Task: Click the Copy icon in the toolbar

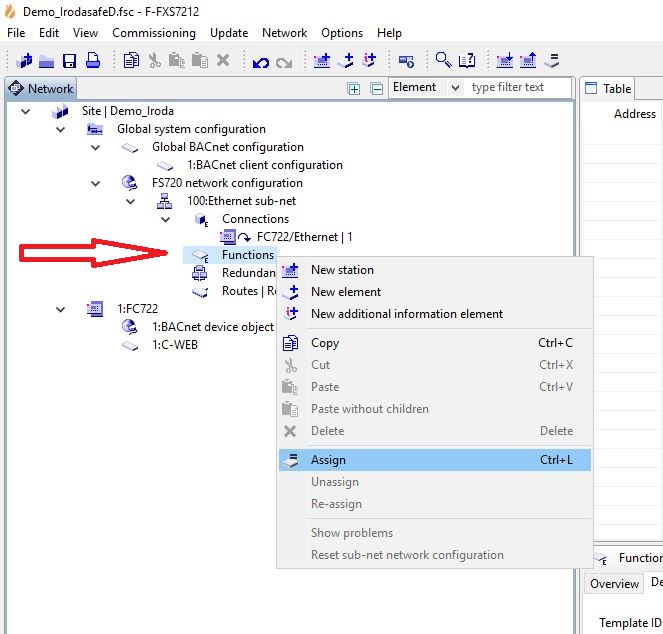Action: tap(131, 61)
